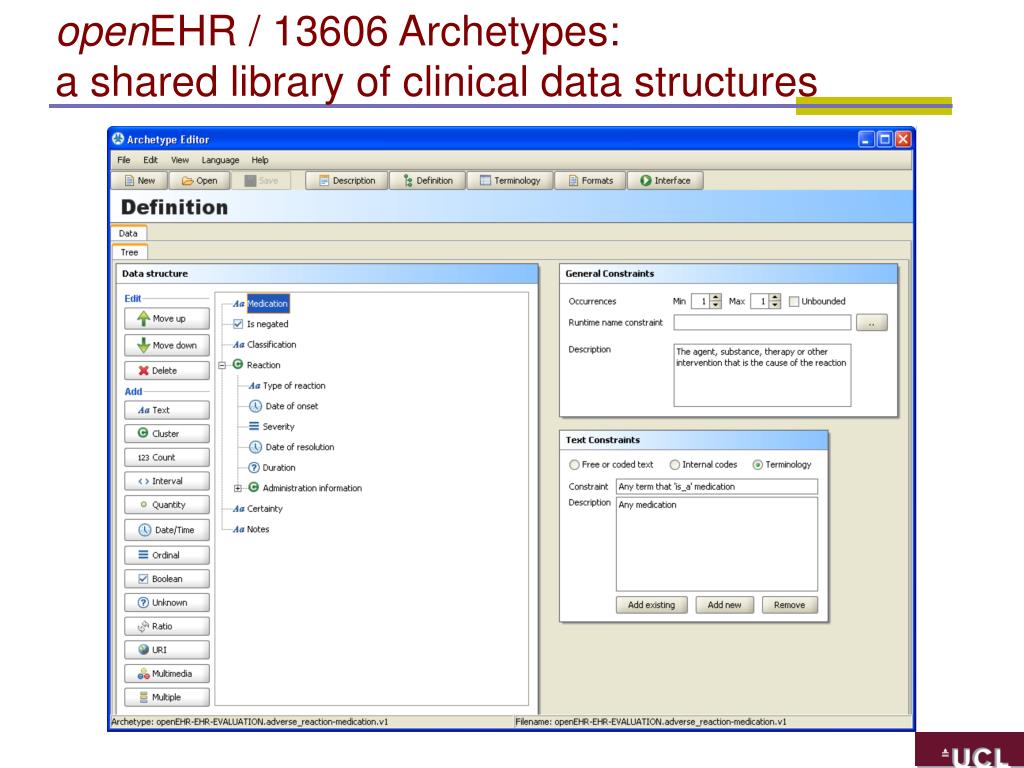
Task: Open the Formats view
Action: click(x=590, y=181)
